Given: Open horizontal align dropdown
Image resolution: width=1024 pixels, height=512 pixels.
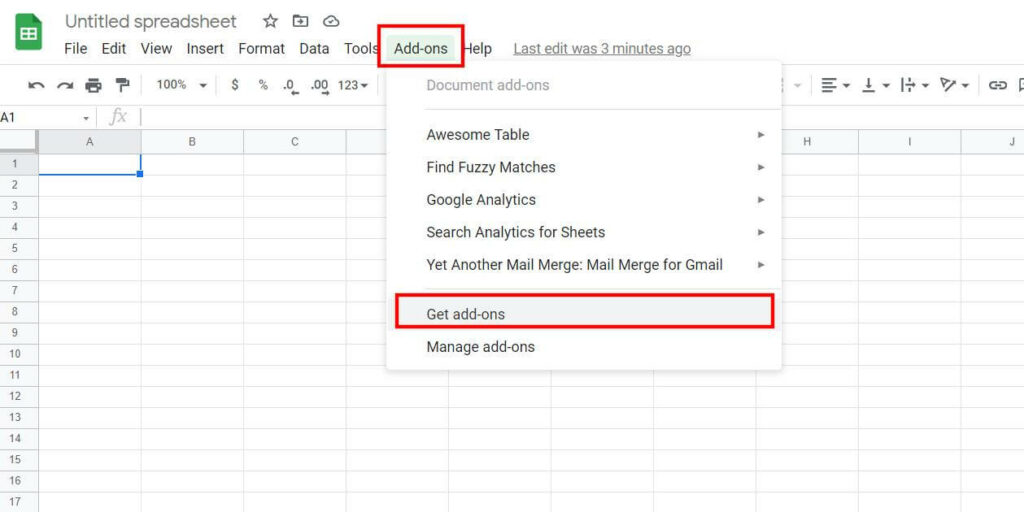Looking at the screenshot, I should click(x=835, y=85).
